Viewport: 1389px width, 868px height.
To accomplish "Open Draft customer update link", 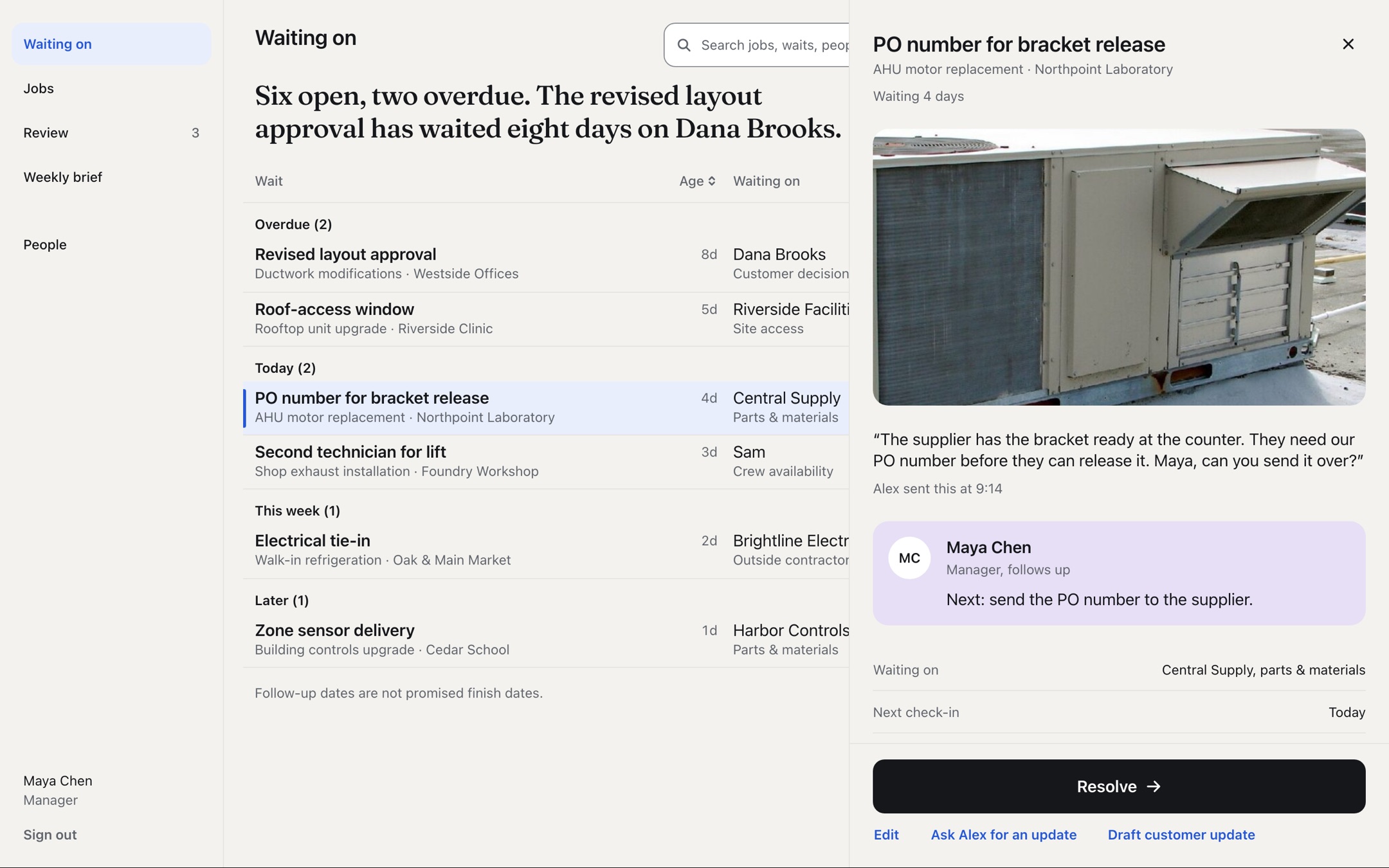I will coord(1181,835).
